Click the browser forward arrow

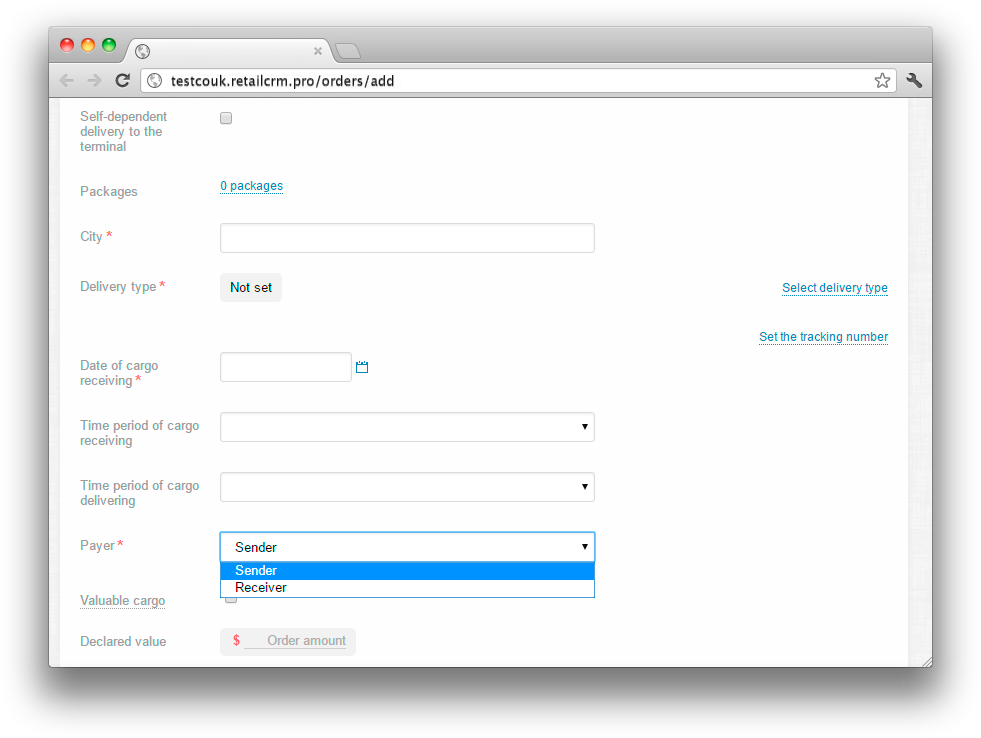(x=94, y=81)
